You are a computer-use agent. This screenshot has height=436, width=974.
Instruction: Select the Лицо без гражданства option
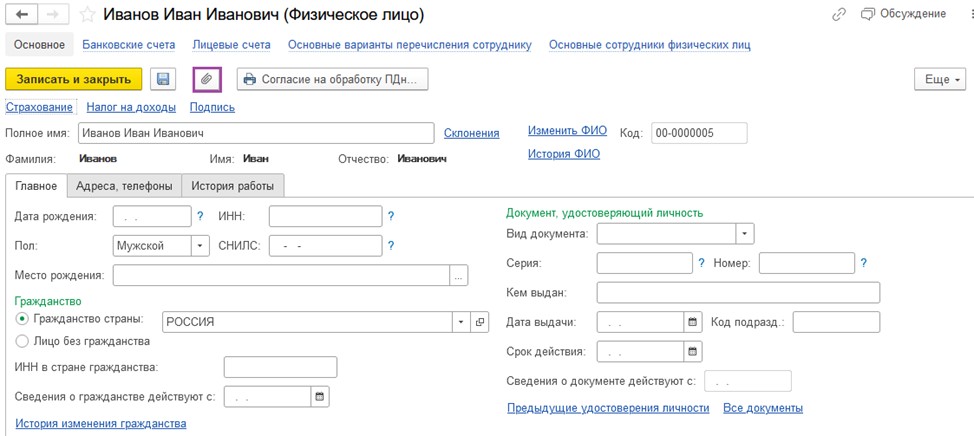[22, 341]
